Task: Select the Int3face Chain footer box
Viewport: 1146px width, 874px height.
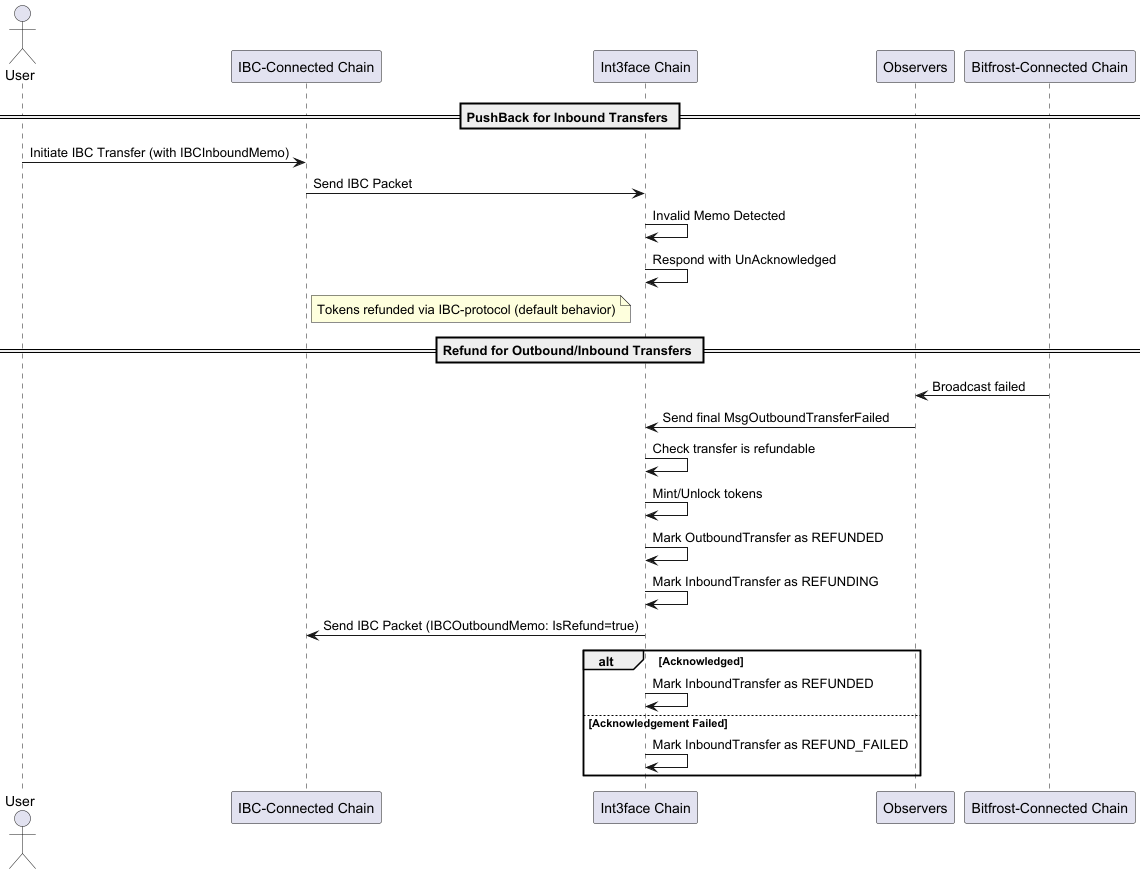Action: click(645, 807)
